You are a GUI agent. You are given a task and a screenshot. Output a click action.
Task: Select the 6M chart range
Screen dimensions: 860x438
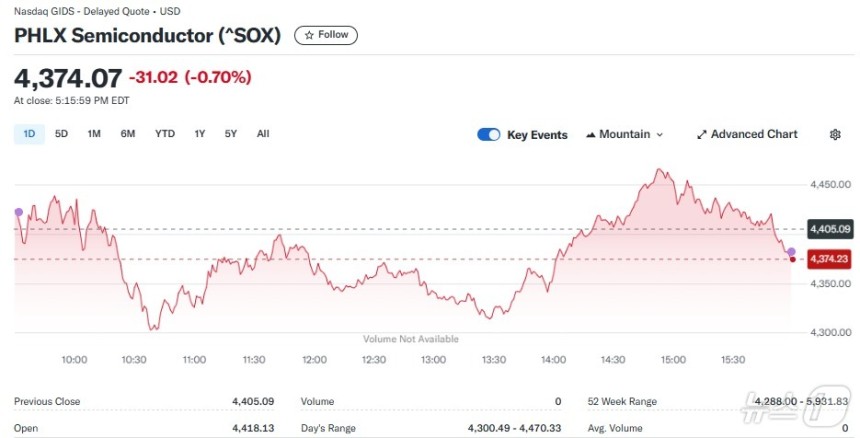(x=128, y=134)
